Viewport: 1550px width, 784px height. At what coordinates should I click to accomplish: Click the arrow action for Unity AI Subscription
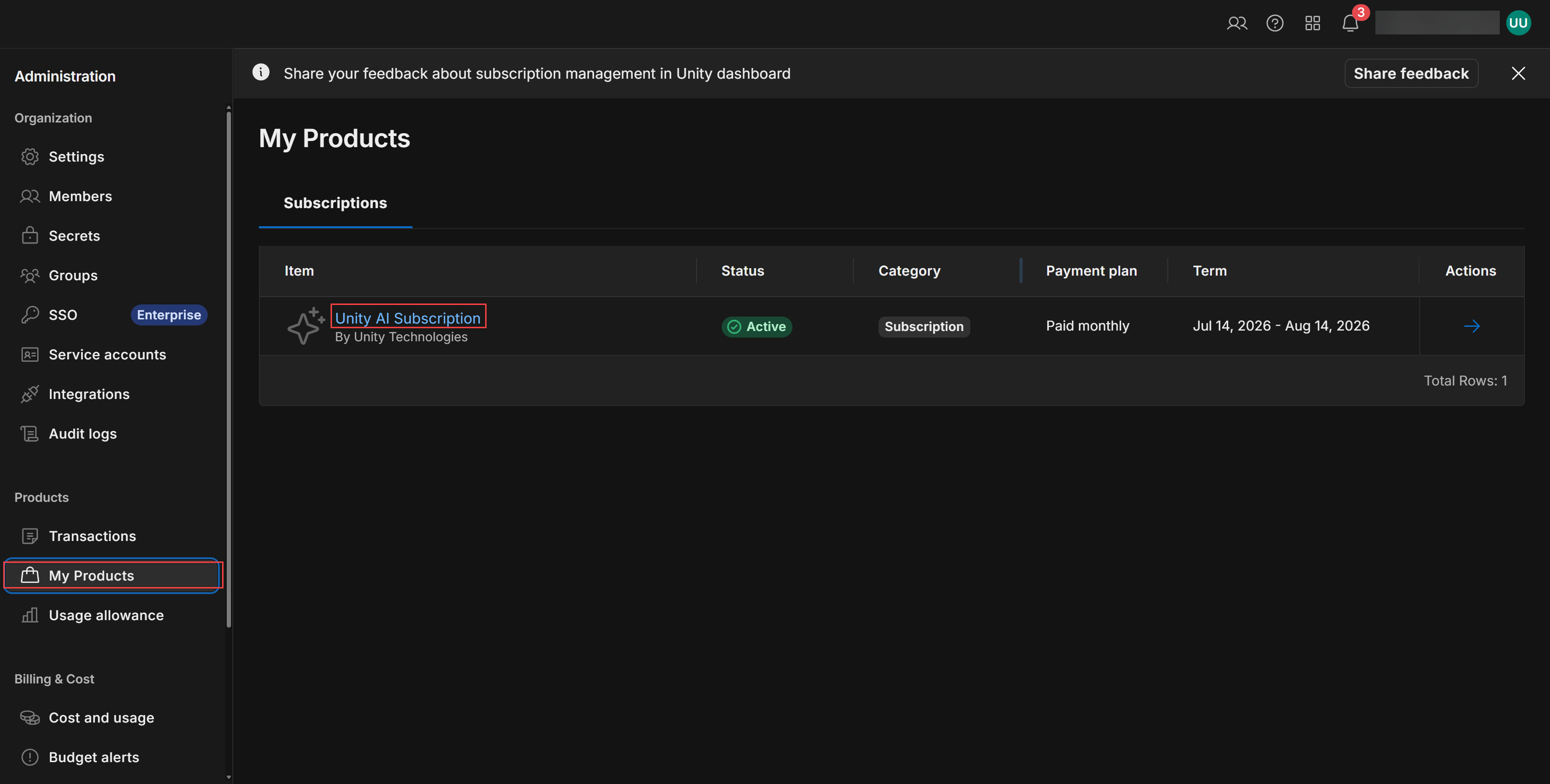[1472, 326]
